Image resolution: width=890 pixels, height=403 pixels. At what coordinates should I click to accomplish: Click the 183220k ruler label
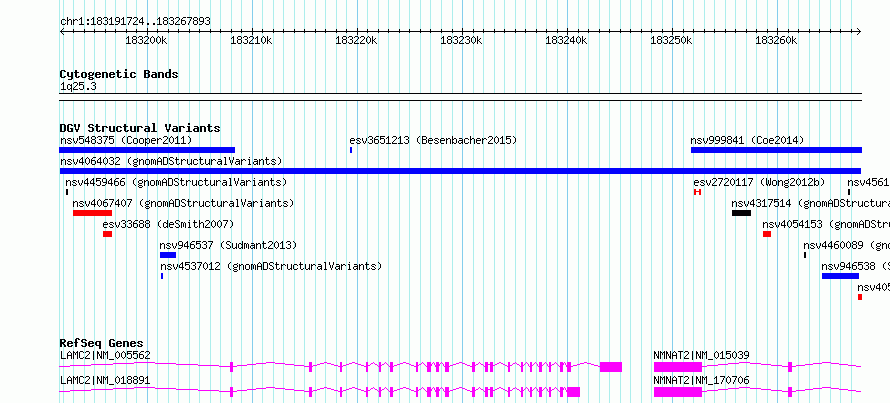click(356, 40)
